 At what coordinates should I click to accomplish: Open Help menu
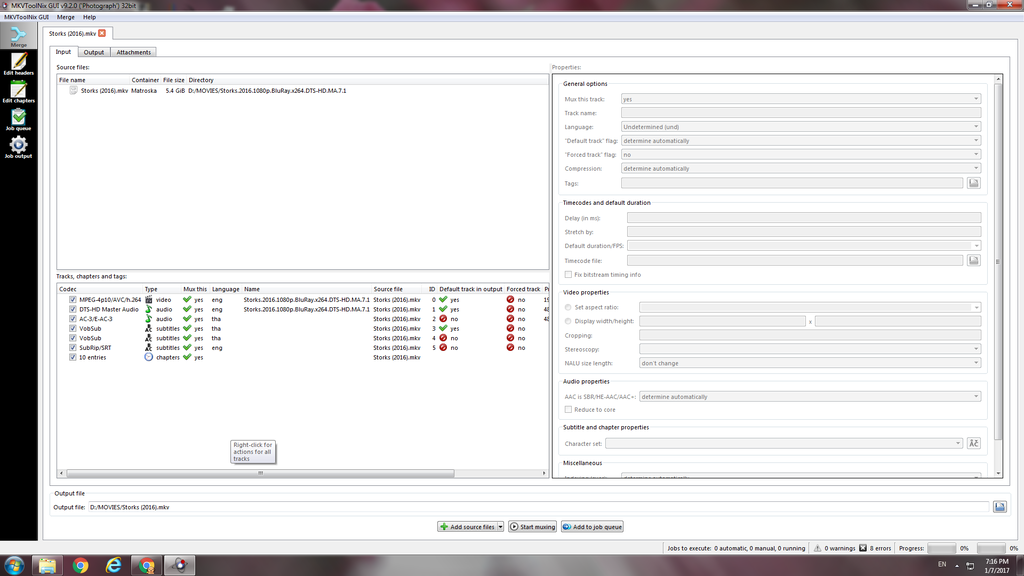pos(89,17)
